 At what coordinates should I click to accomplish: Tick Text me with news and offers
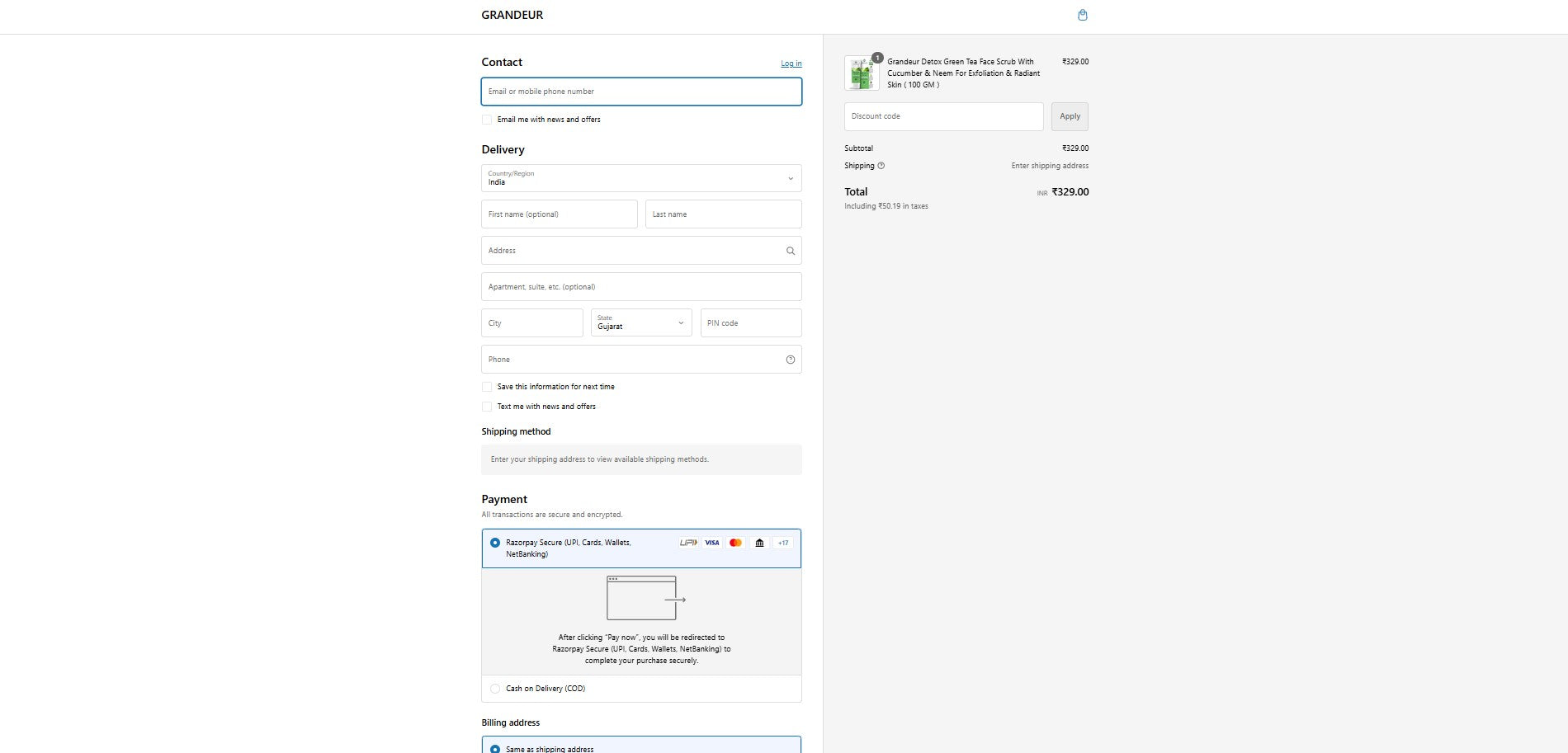point(487,407)
